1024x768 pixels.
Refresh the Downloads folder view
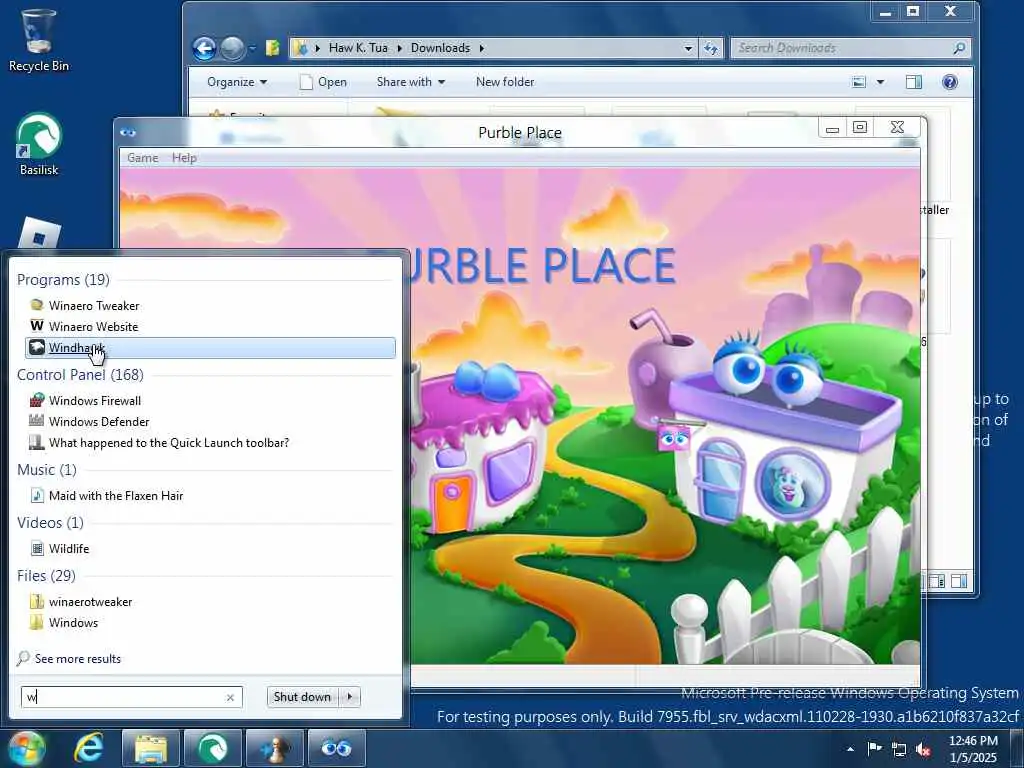(711, 48)
